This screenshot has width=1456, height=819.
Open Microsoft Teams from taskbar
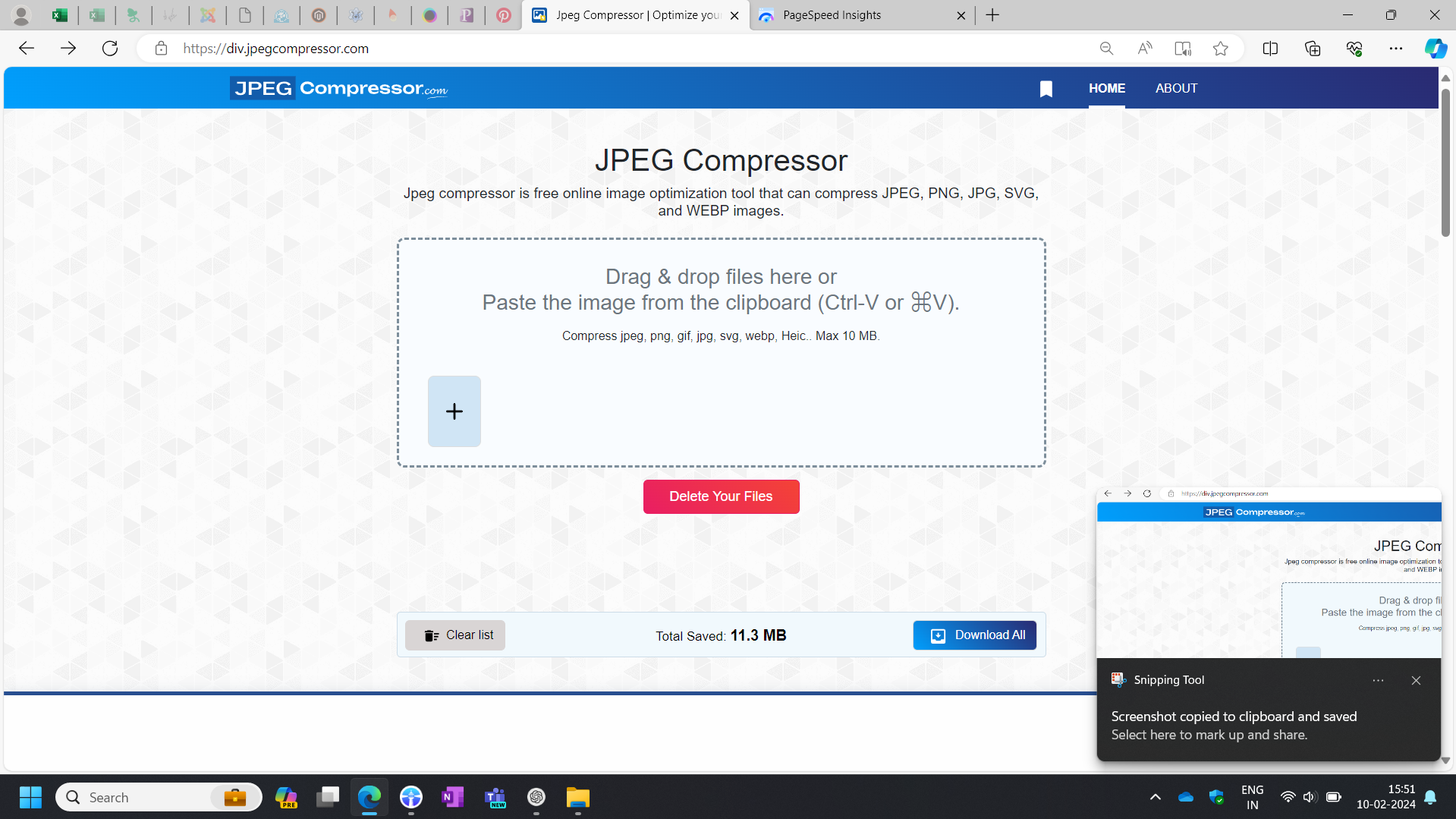click(495, 798)
